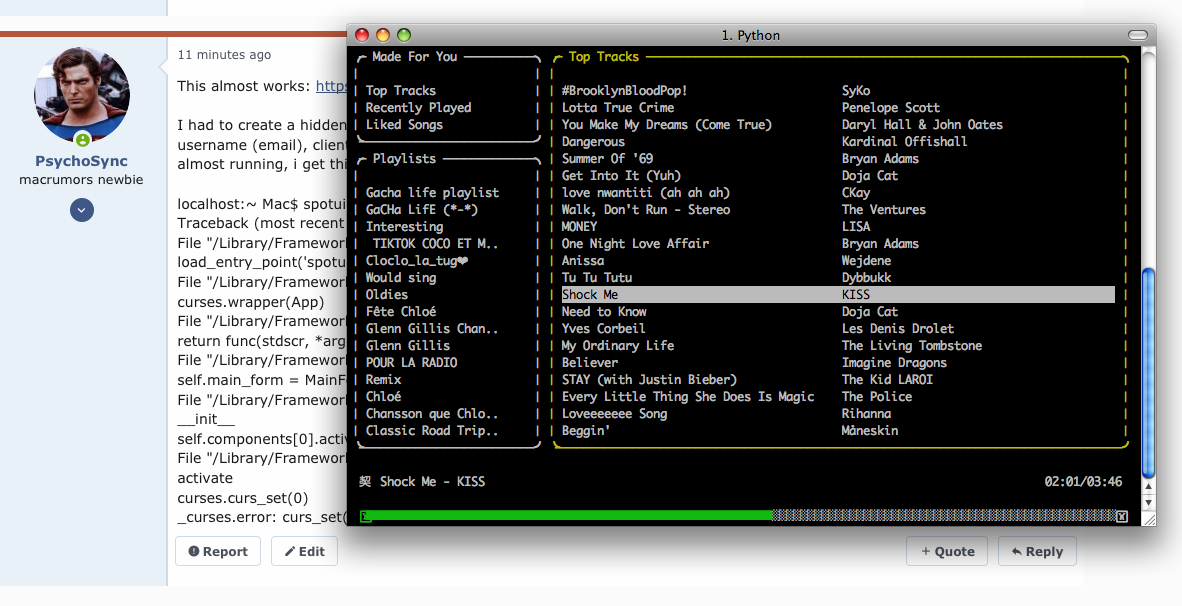Click the highlighted Shock Me track row
1182x606 pixels.
click(x=838, y=295)
